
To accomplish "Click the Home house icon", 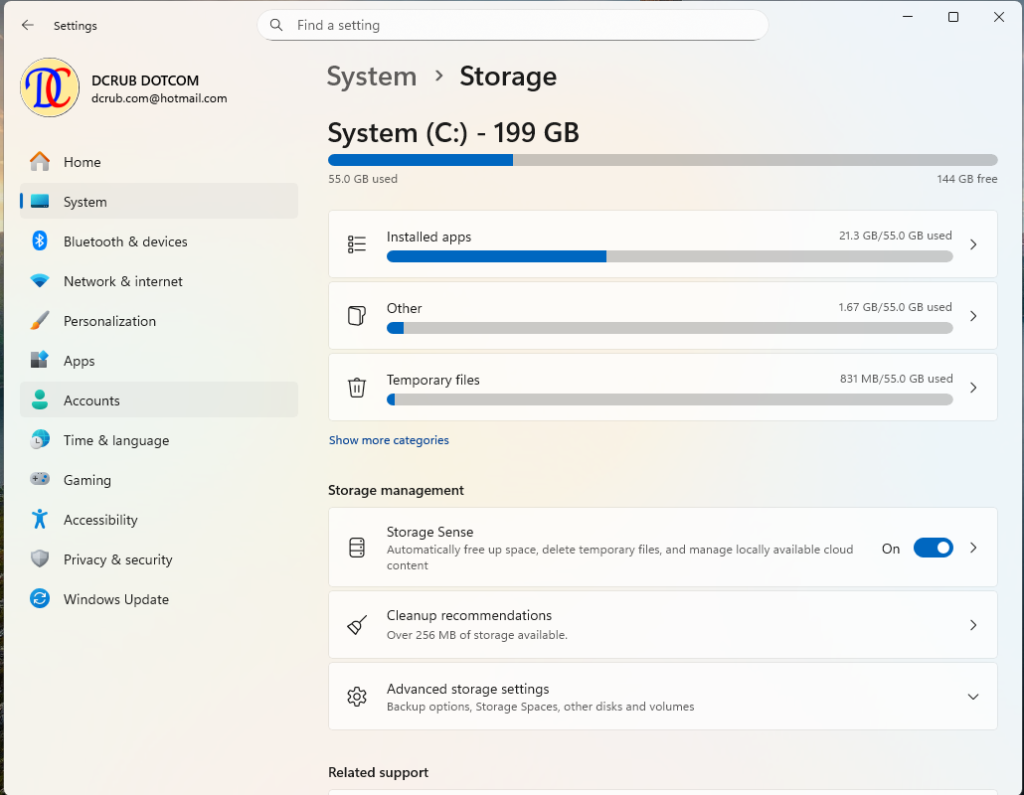I will click(40, 161).
